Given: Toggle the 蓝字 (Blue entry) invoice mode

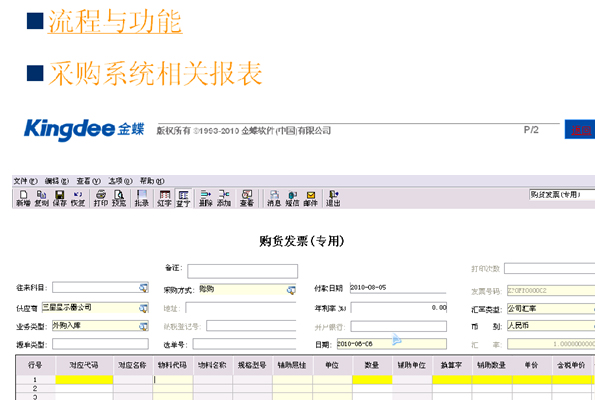Looking at the screenshot, I should pos(183,198).
